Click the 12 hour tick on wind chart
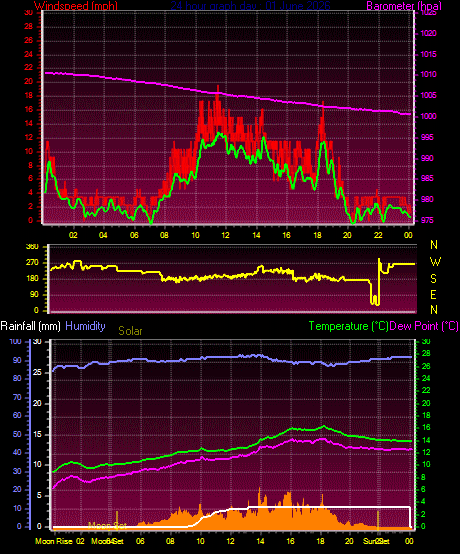Image resolution: width=460 pixels, height=554 pixels. [x=225, y=235]
